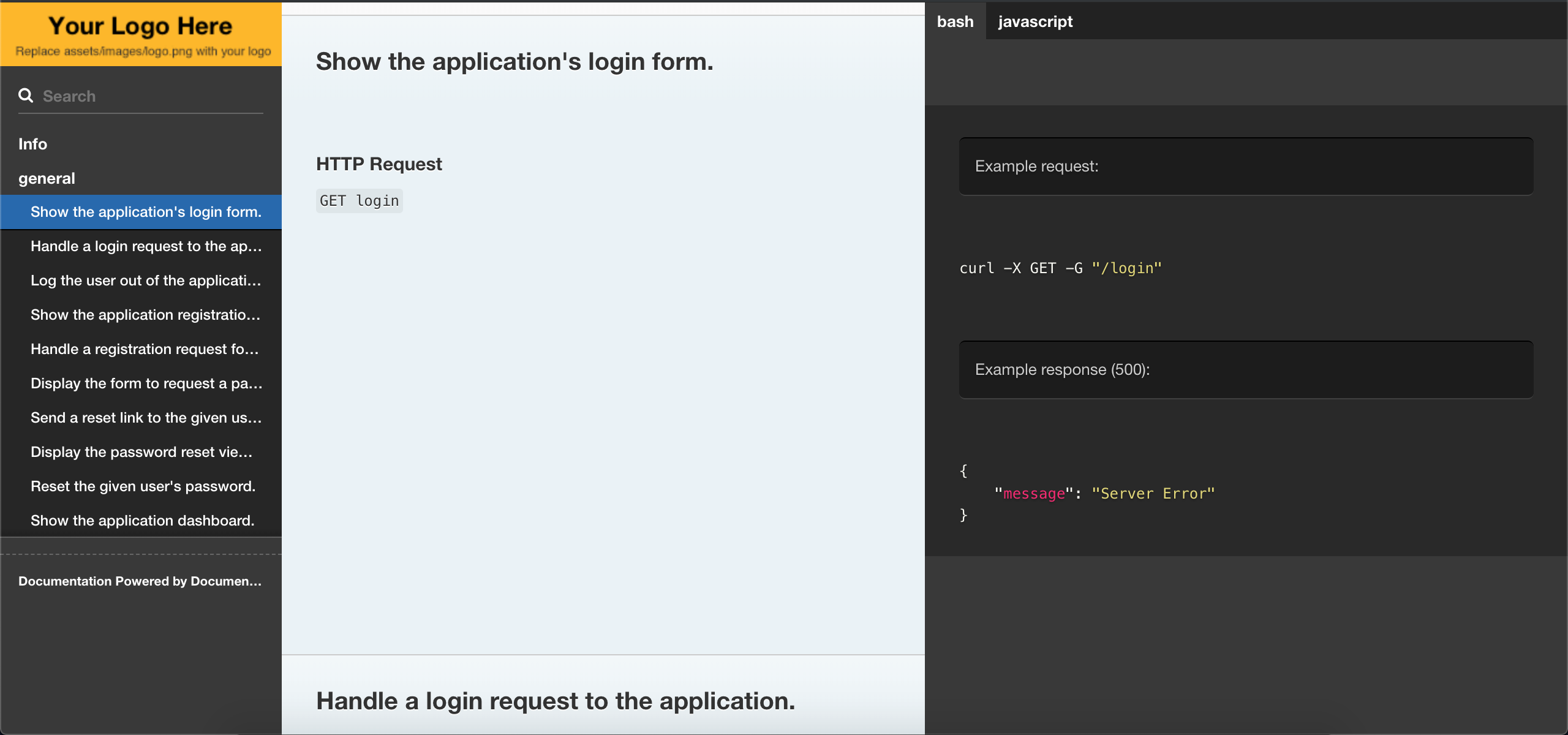This screenshot has width=1568, height=735.
Task: Open Show the application registration form link
Action: (x=146, y=315)
